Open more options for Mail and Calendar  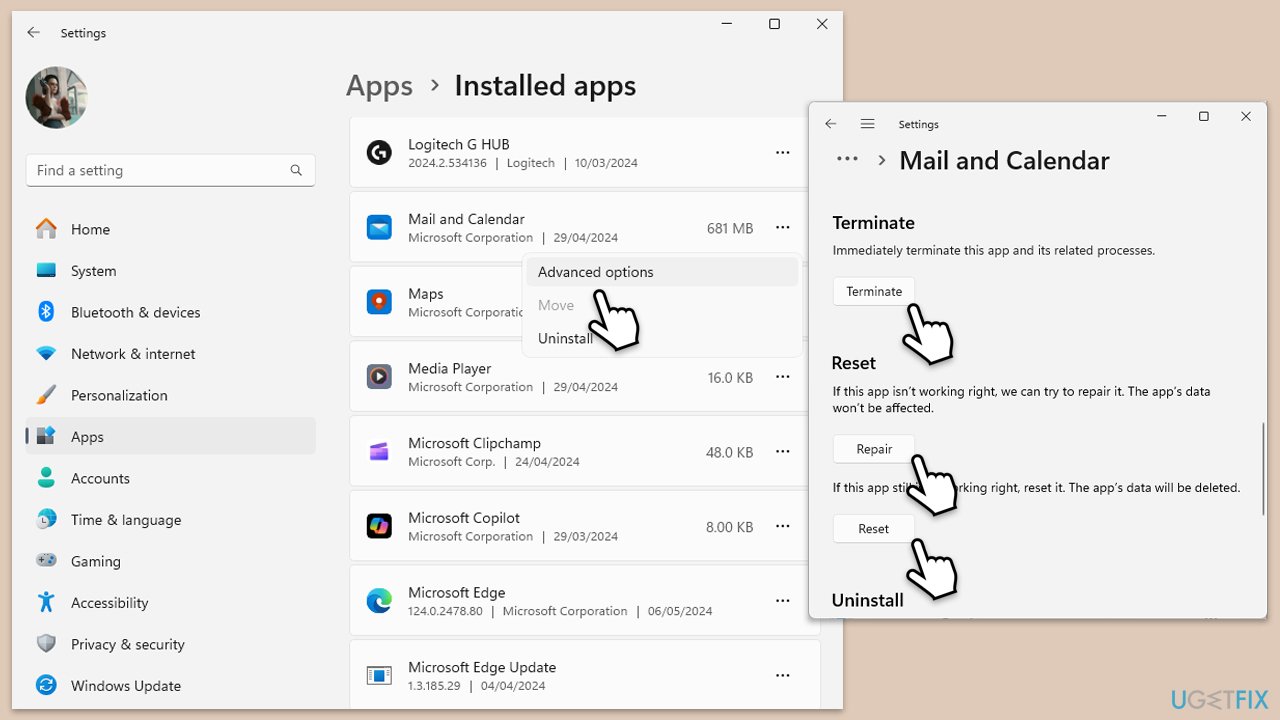783,228
